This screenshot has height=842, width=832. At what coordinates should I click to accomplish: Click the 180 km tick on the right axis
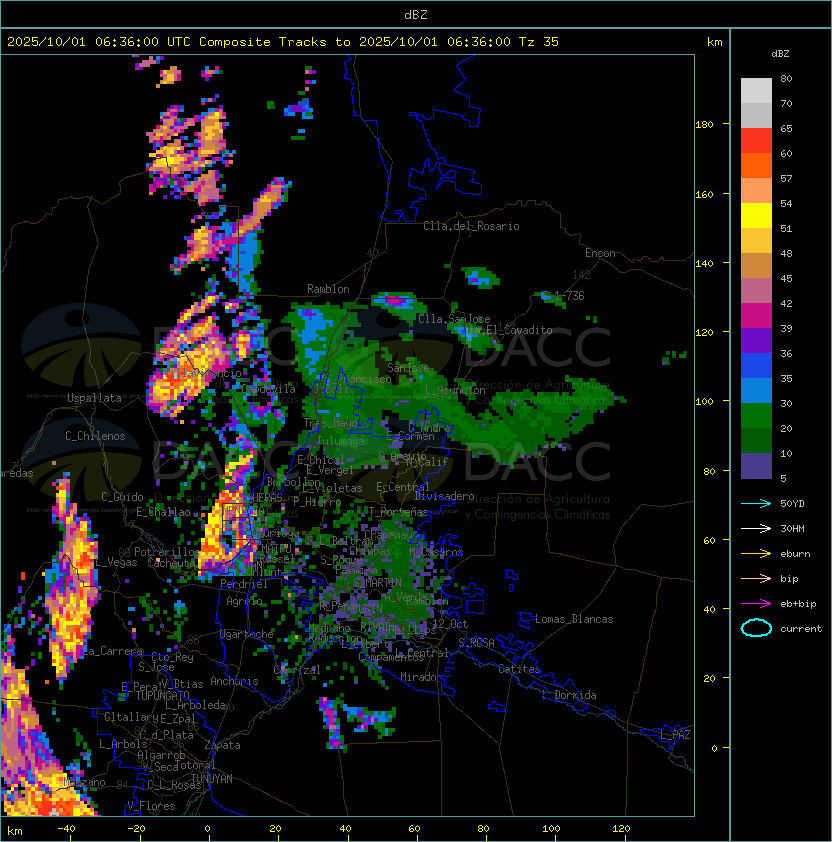pyautogui.click(x=704, y=125)
